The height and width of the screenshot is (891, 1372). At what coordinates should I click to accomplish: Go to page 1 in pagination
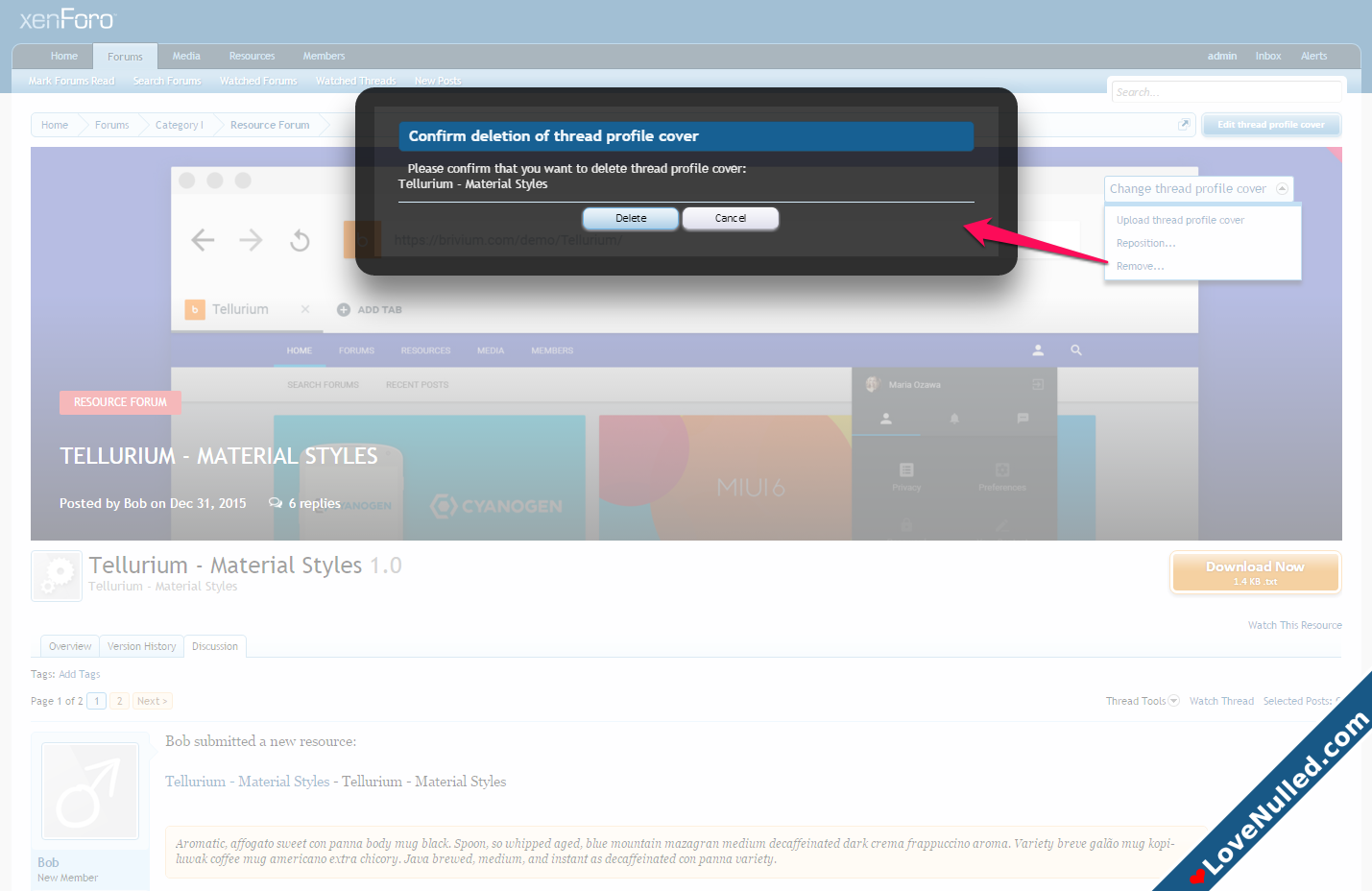(x=97, y=701)
